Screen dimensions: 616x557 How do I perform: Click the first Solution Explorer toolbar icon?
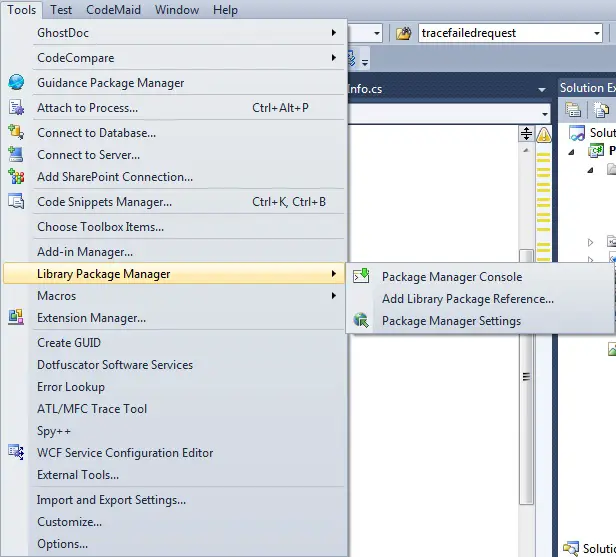(x=573, y=110)
